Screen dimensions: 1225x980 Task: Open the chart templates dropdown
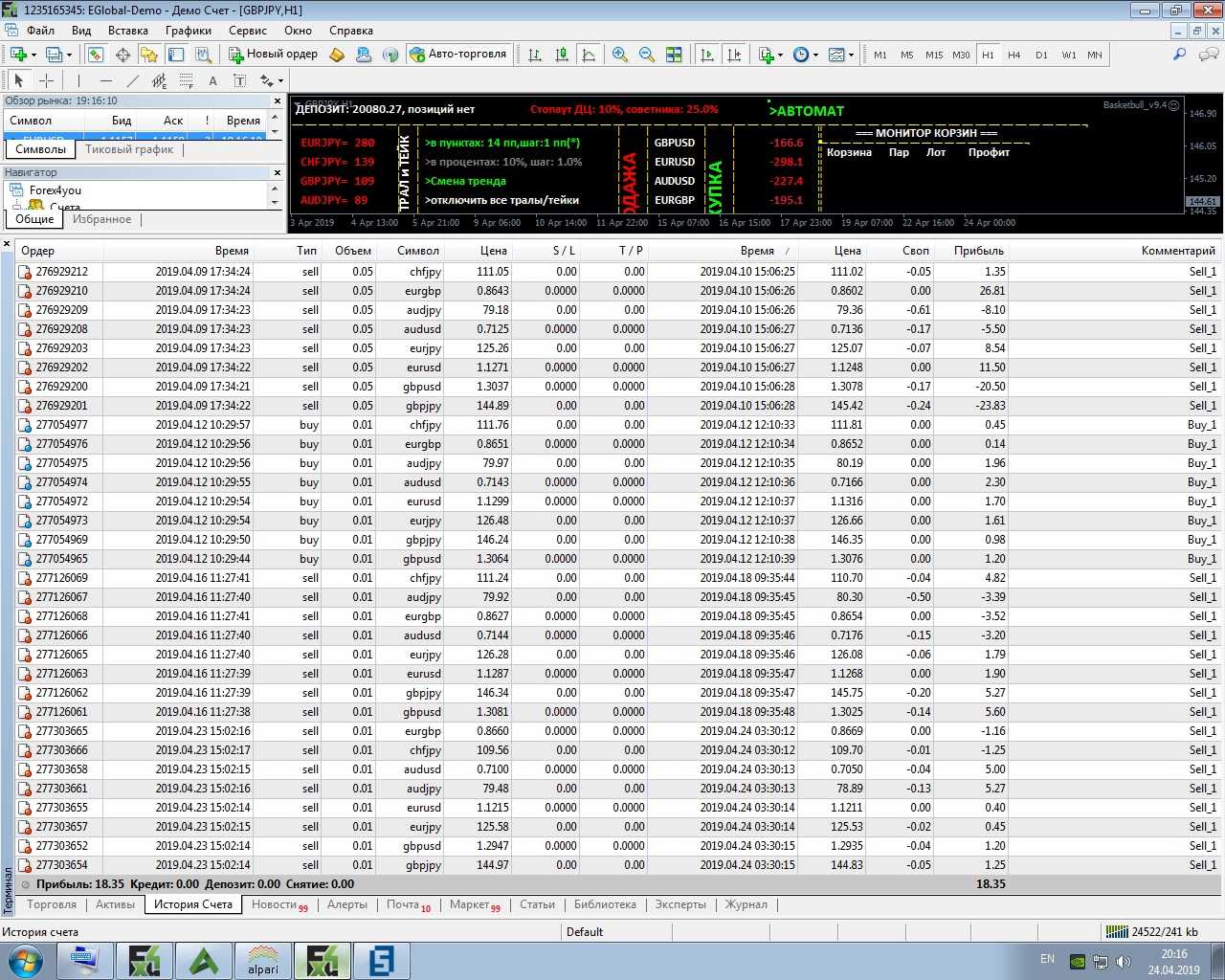click(x=841, y=55)
